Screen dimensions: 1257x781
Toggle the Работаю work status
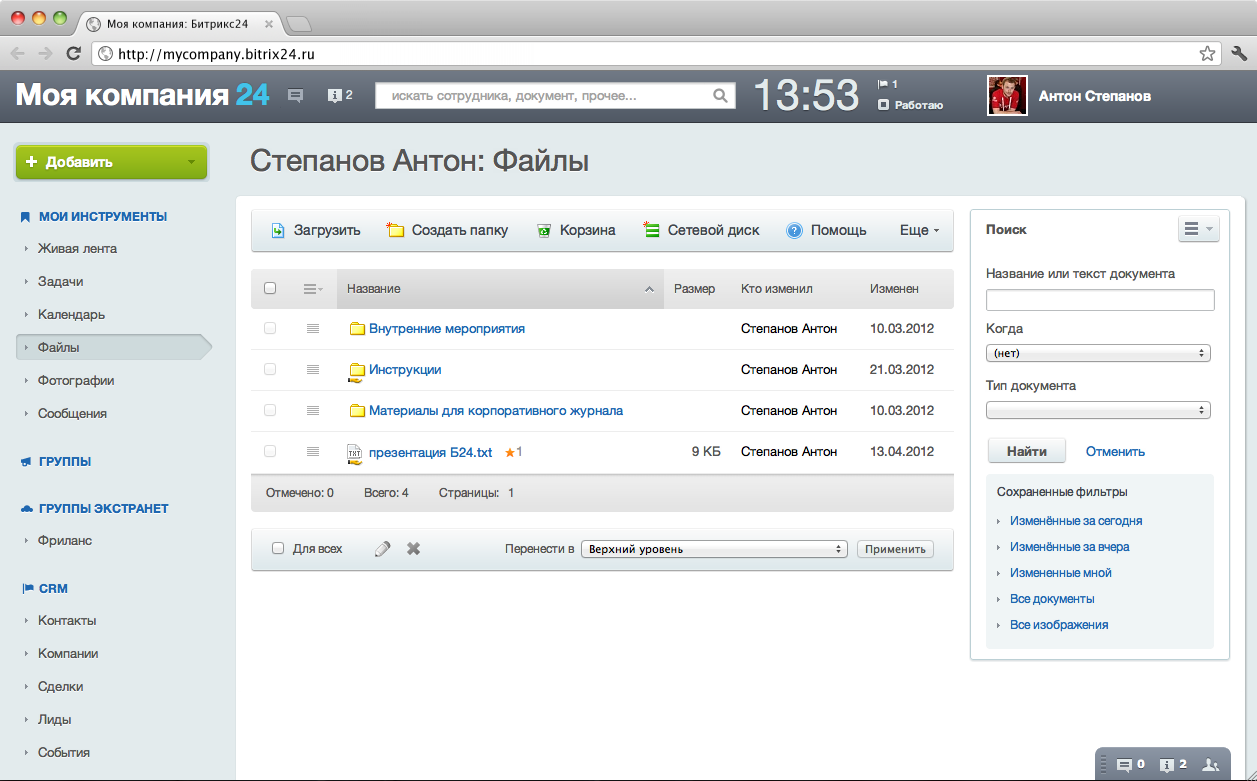(910, 105)
